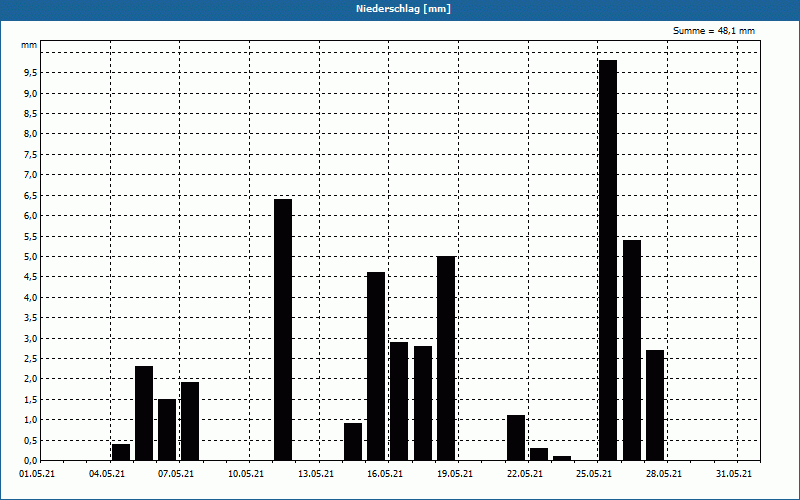This screenshot has height=500, width=800.
Task: Click the "2,5" y-axis label
Action: point(31,359)
